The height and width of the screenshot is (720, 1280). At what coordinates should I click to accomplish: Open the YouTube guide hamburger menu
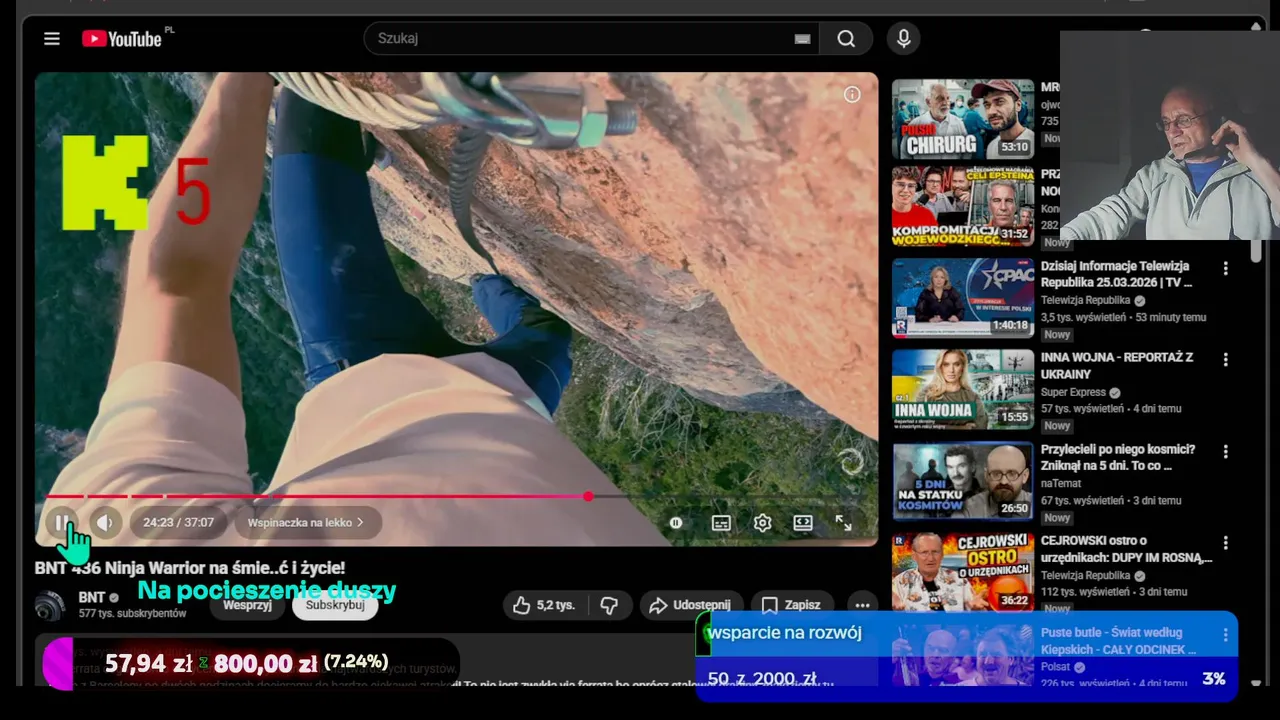(x=52, y=39)
